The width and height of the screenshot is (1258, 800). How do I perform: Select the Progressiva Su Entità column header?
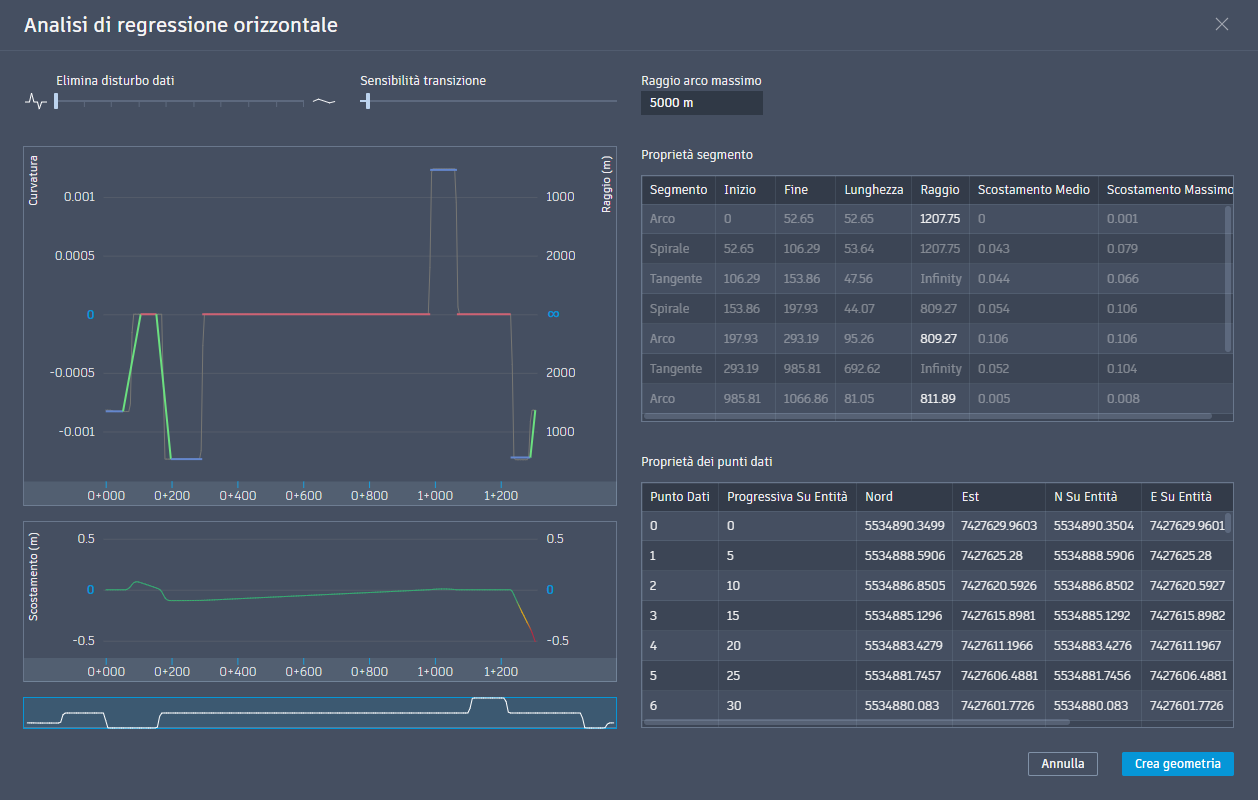(787, 496)
